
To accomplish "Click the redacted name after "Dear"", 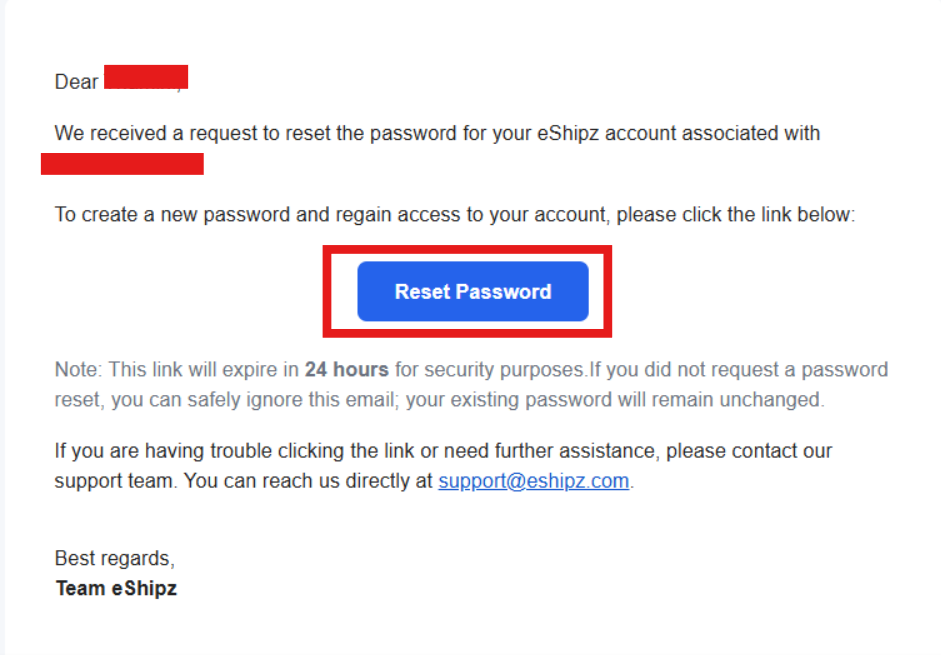I will pyautogui.click(x=146, y=78).
